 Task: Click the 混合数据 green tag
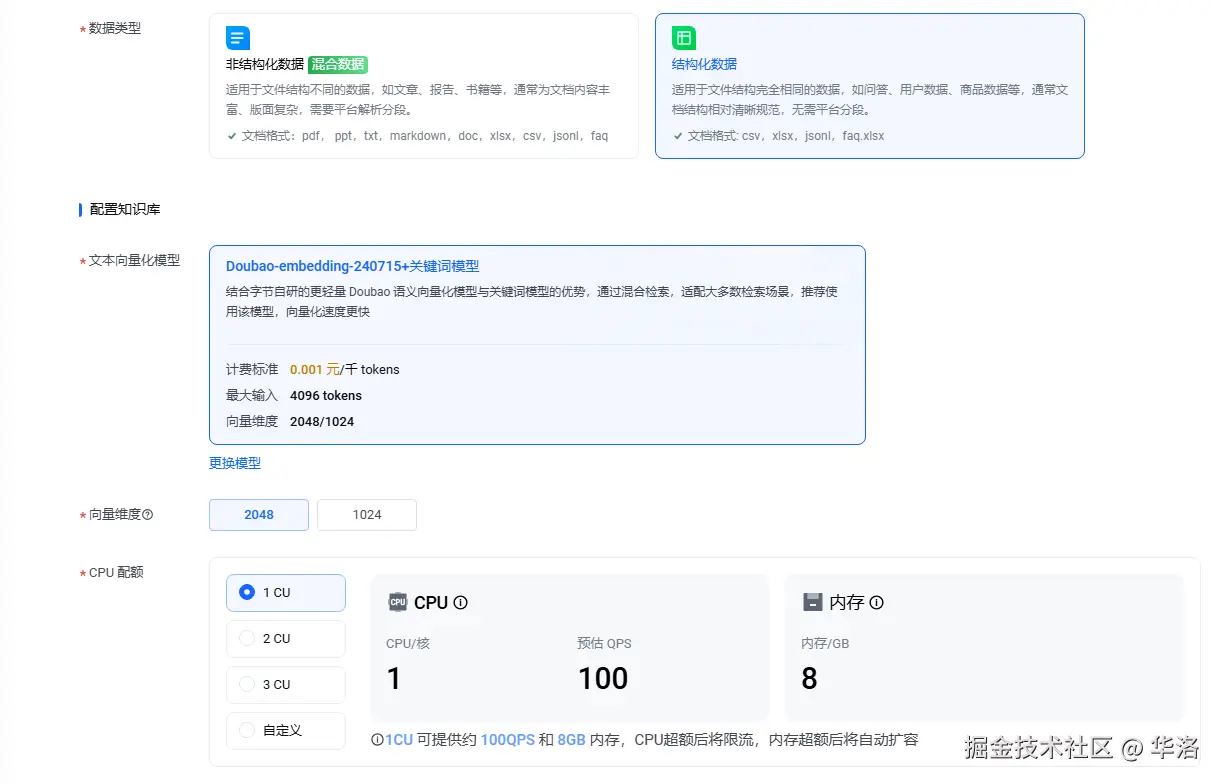coord(338,64)
